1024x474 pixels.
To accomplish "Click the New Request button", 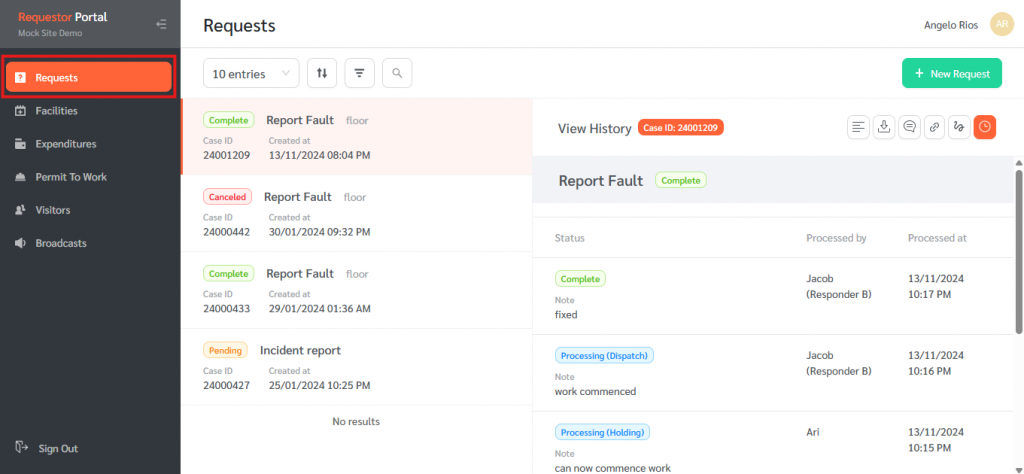I will (951, 73).
